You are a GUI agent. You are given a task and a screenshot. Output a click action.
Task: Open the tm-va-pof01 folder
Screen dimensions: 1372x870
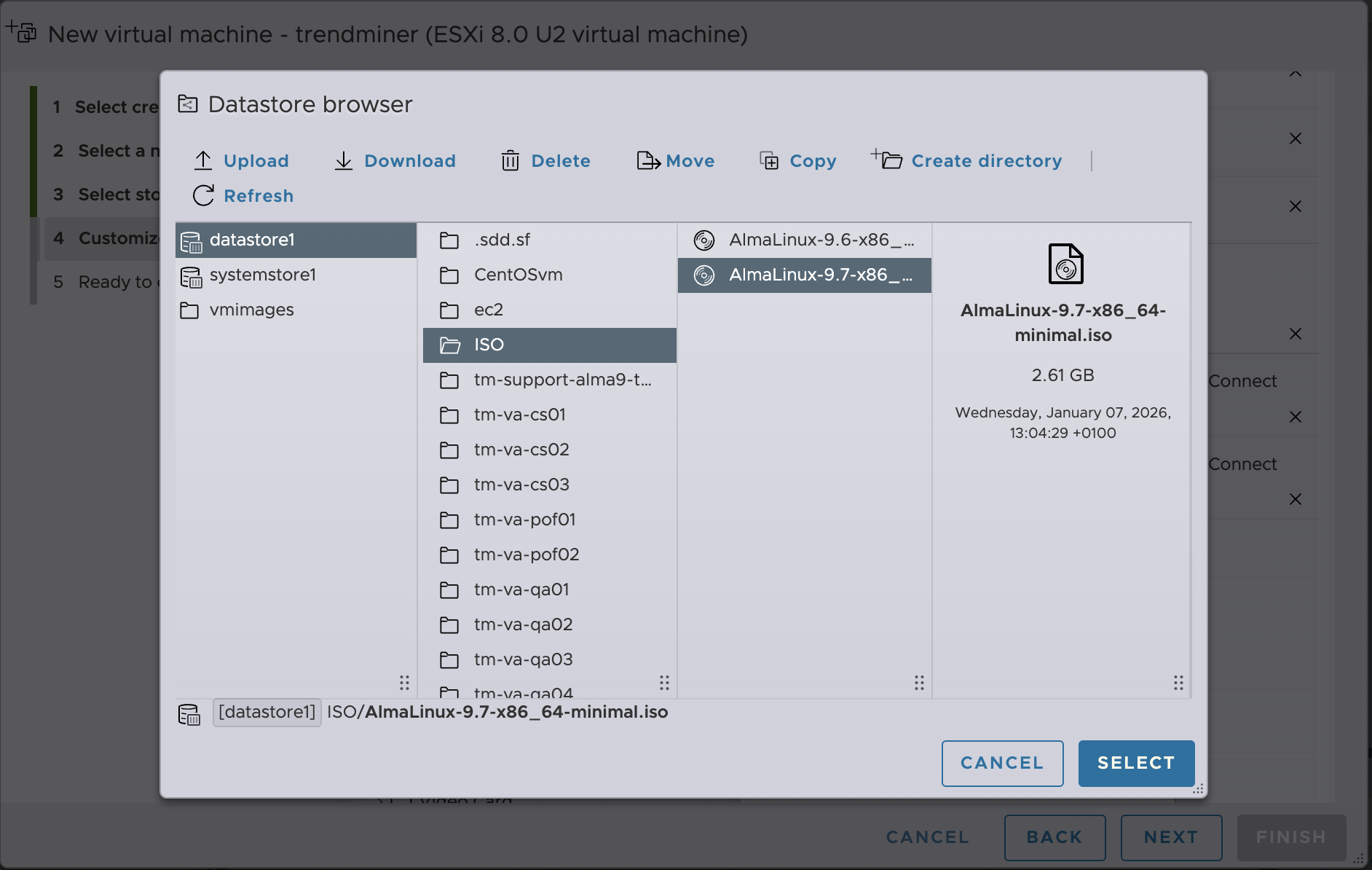click(524, 520)
